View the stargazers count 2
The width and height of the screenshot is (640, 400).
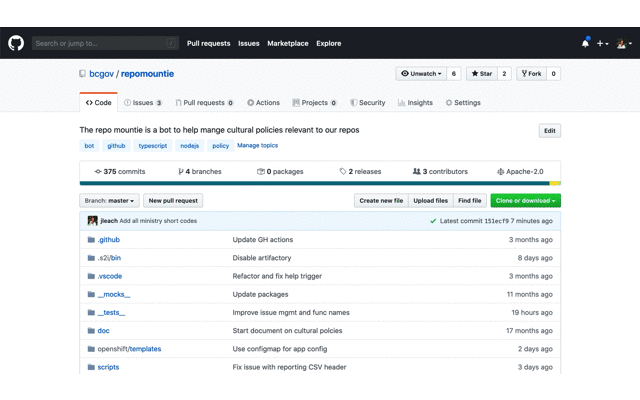point(504,73)
